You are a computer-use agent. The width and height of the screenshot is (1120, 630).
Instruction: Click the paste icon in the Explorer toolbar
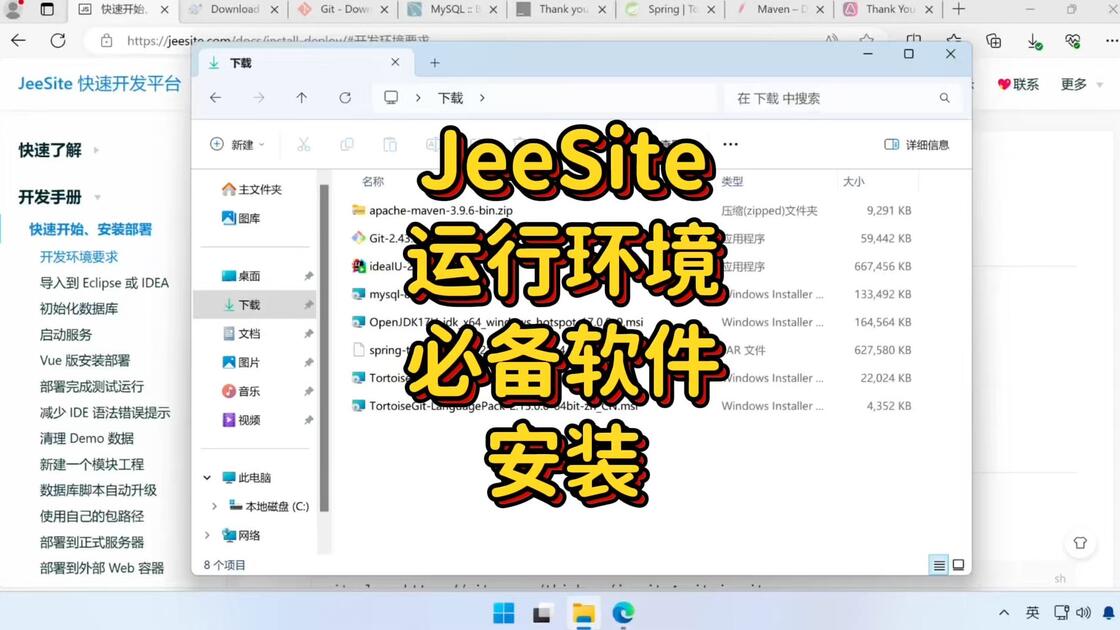(389, 144)
